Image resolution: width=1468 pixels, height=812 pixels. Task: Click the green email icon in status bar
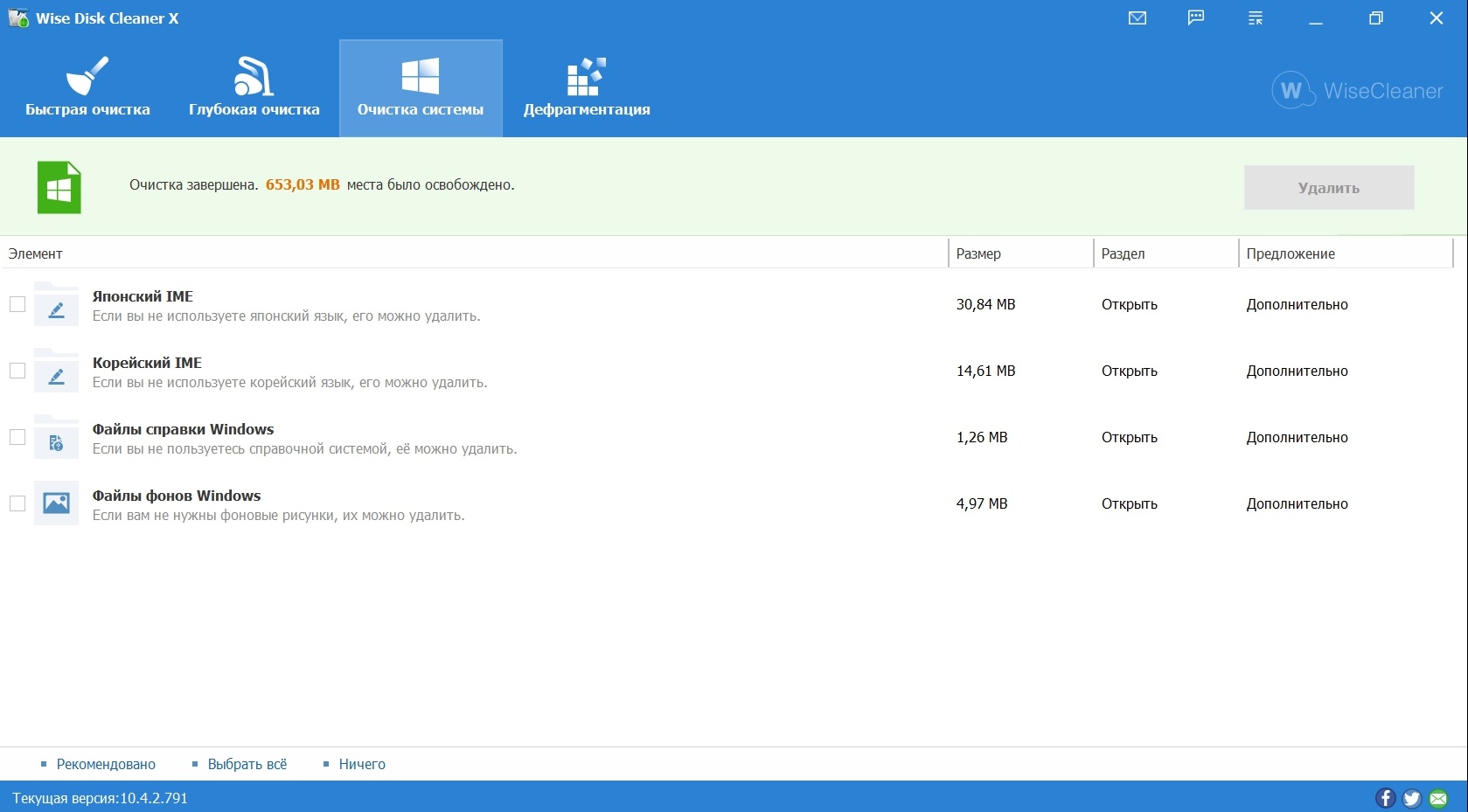click(1438, 798)
